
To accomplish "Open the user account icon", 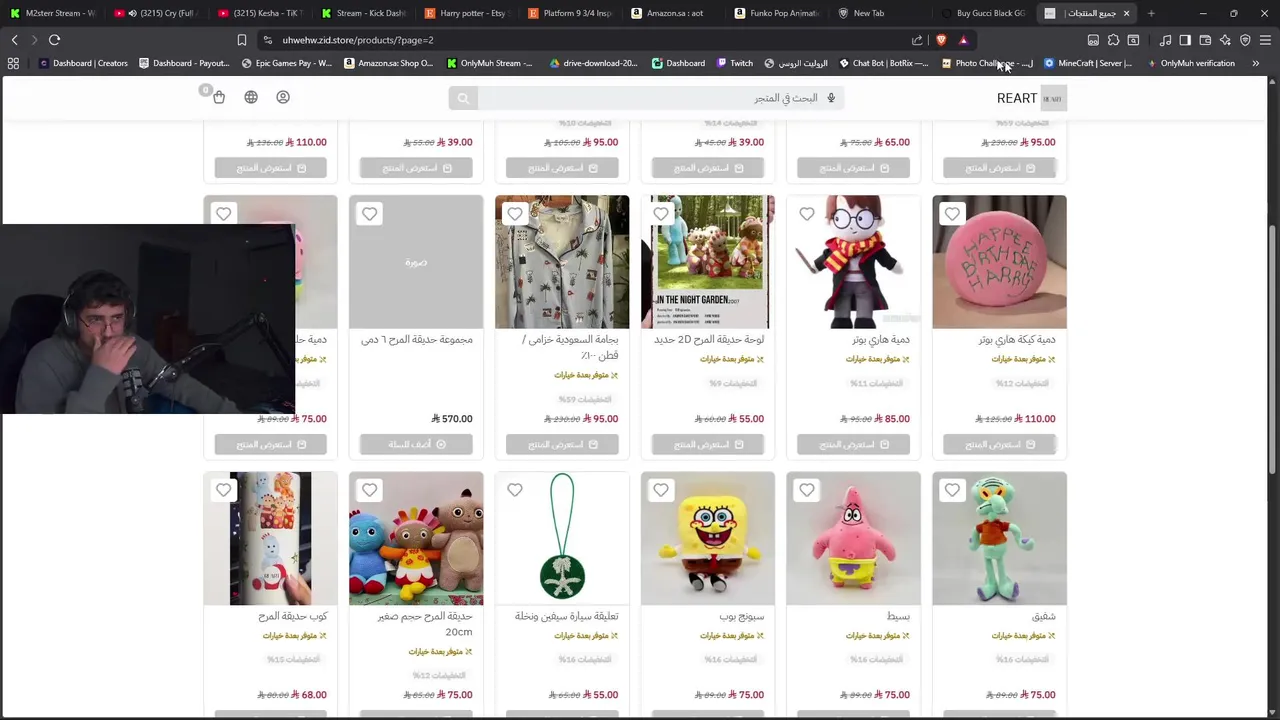I will click(x=283, y=97).
